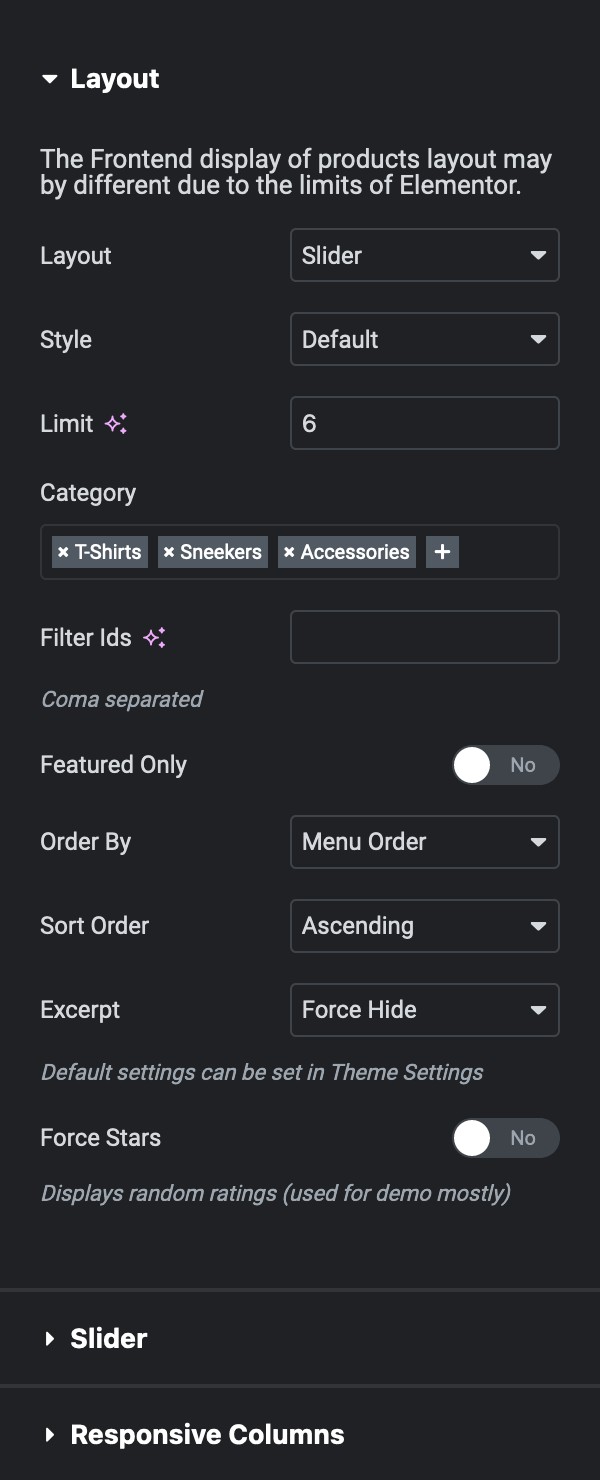Open the Excerpt dropdown showing Force Hide
The image size is (600, 1480).
coord(424,1009)
